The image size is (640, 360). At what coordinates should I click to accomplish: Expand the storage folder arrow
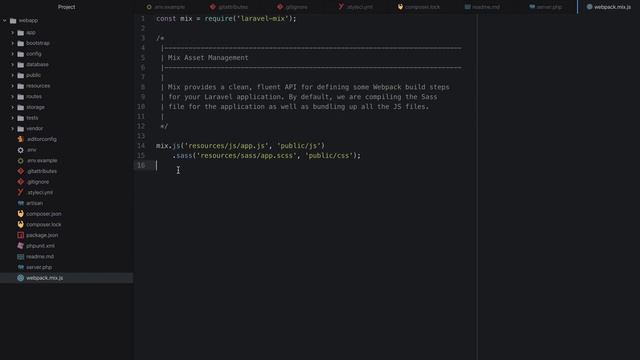[12, 107]
